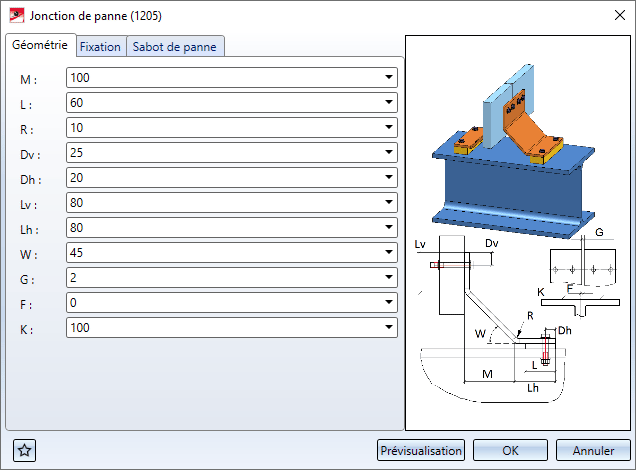Click the application icon in title bar
The width and height of the screenshot is (636, 470).
[16, 16]
